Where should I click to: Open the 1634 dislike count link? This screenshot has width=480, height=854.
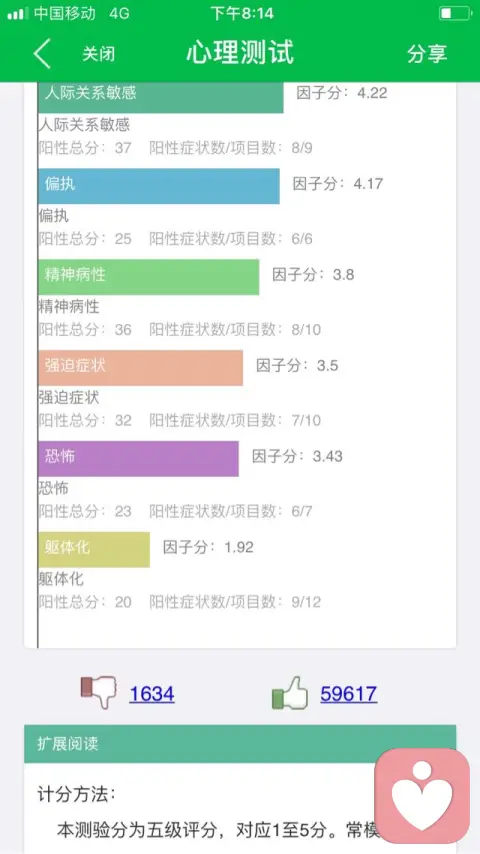click(151, 694)
